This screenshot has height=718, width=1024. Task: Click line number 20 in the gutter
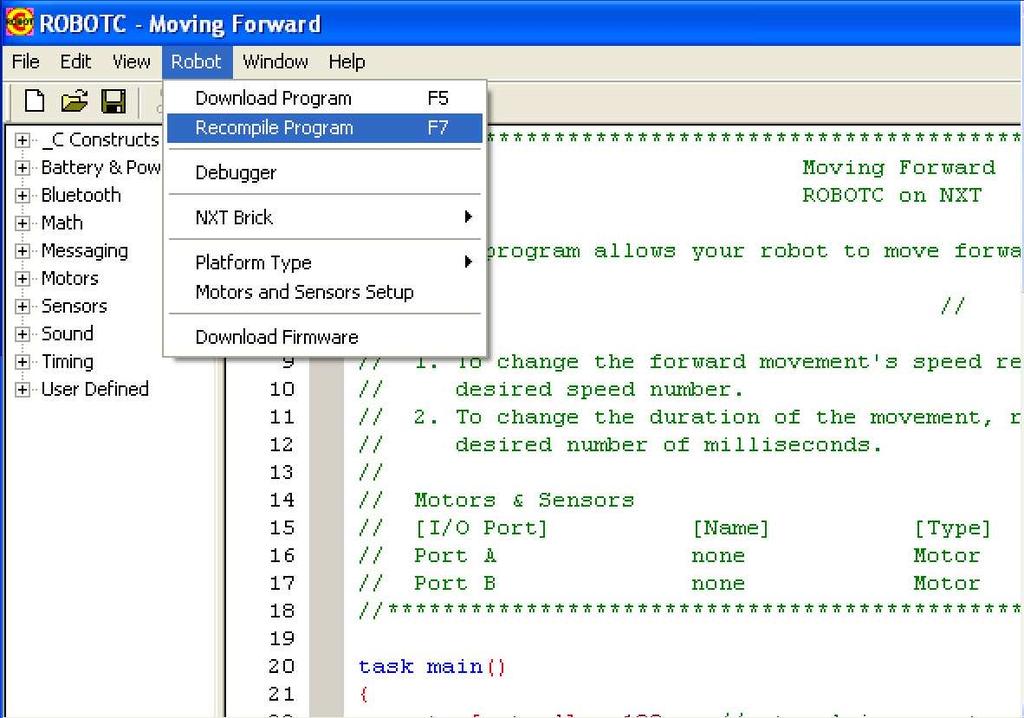tap(282, 666)
